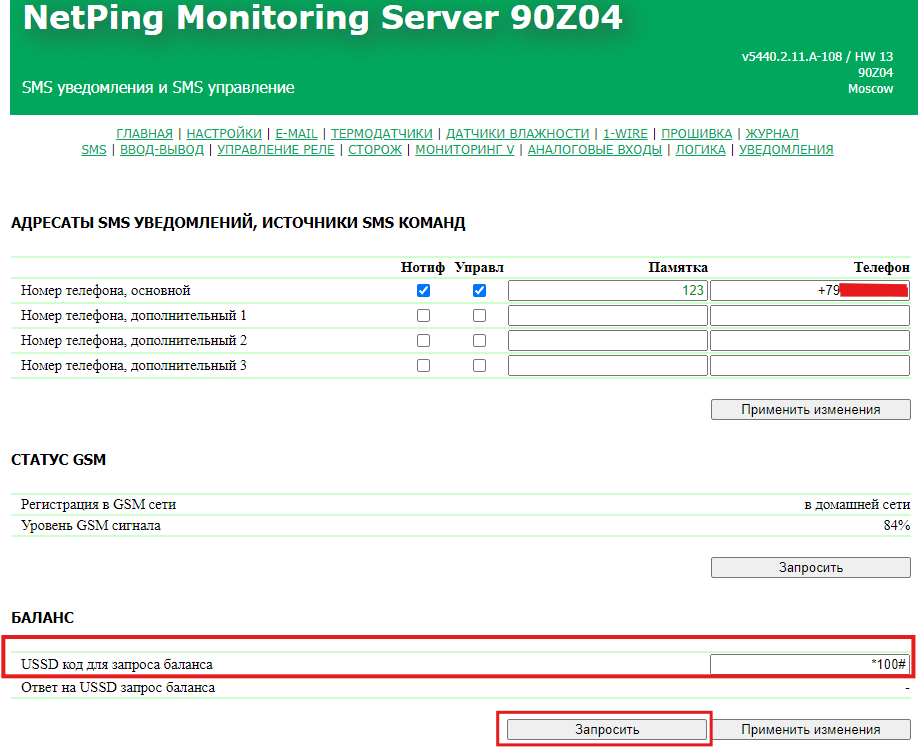Screen dimensions: 918x747
Task: Navigate to ТЕРМОДАТЧИКИ page
Action: point(381,133)
